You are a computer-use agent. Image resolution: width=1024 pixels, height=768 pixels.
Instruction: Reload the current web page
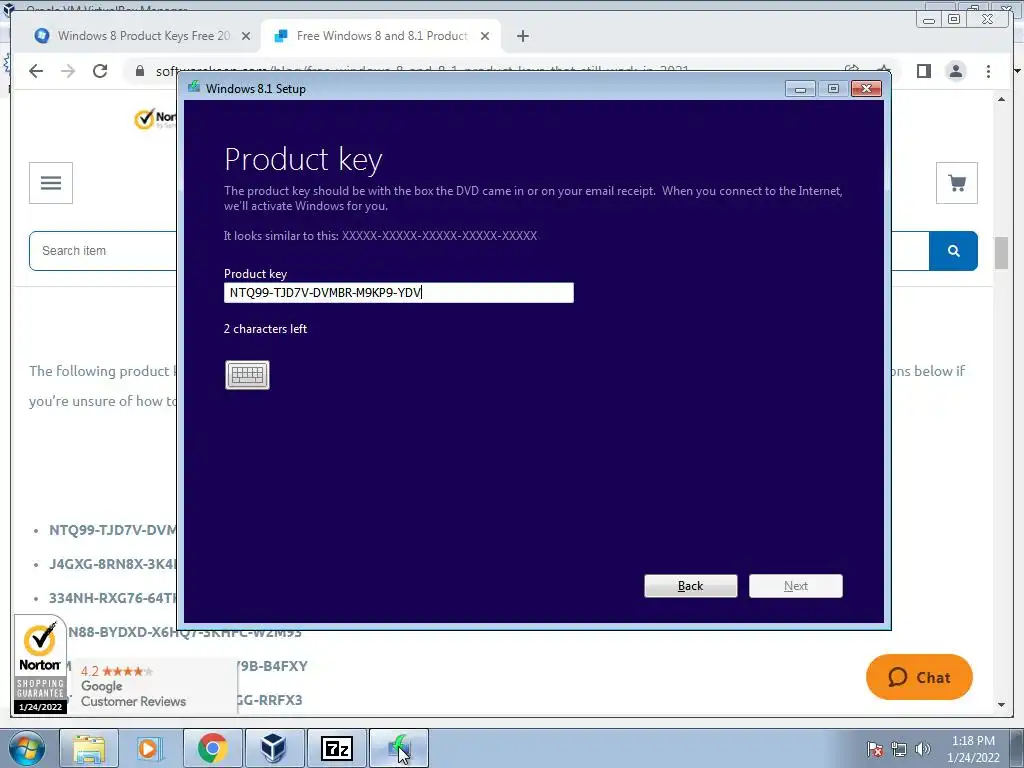coord(100,71)
